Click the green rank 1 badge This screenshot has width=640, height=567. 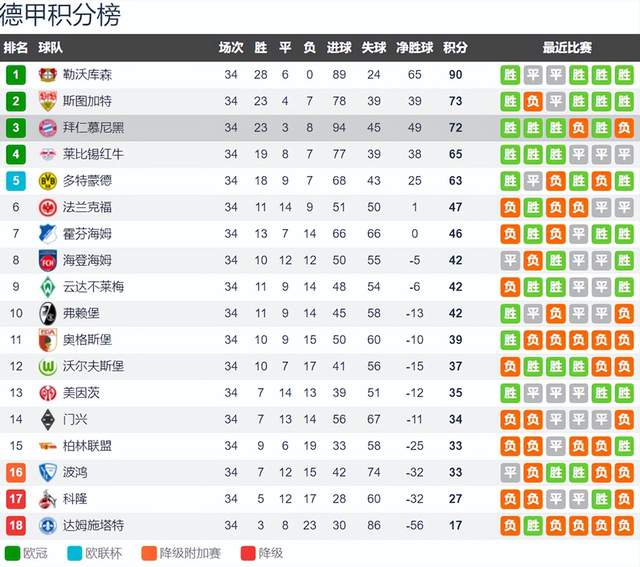(x=16, y=75)
